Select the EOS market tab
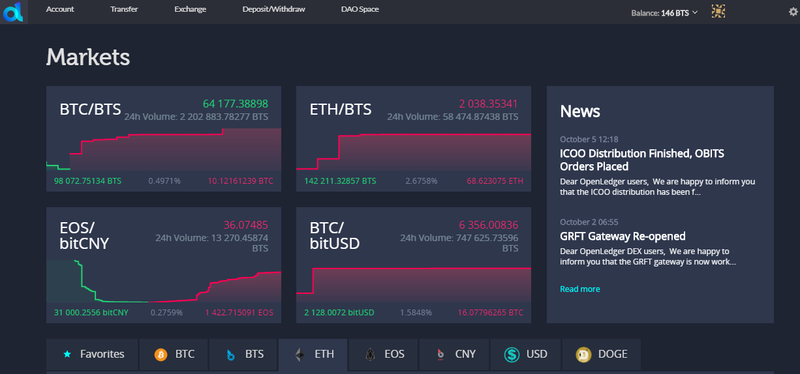The image size is (800, 374). [x=384, y=354]
